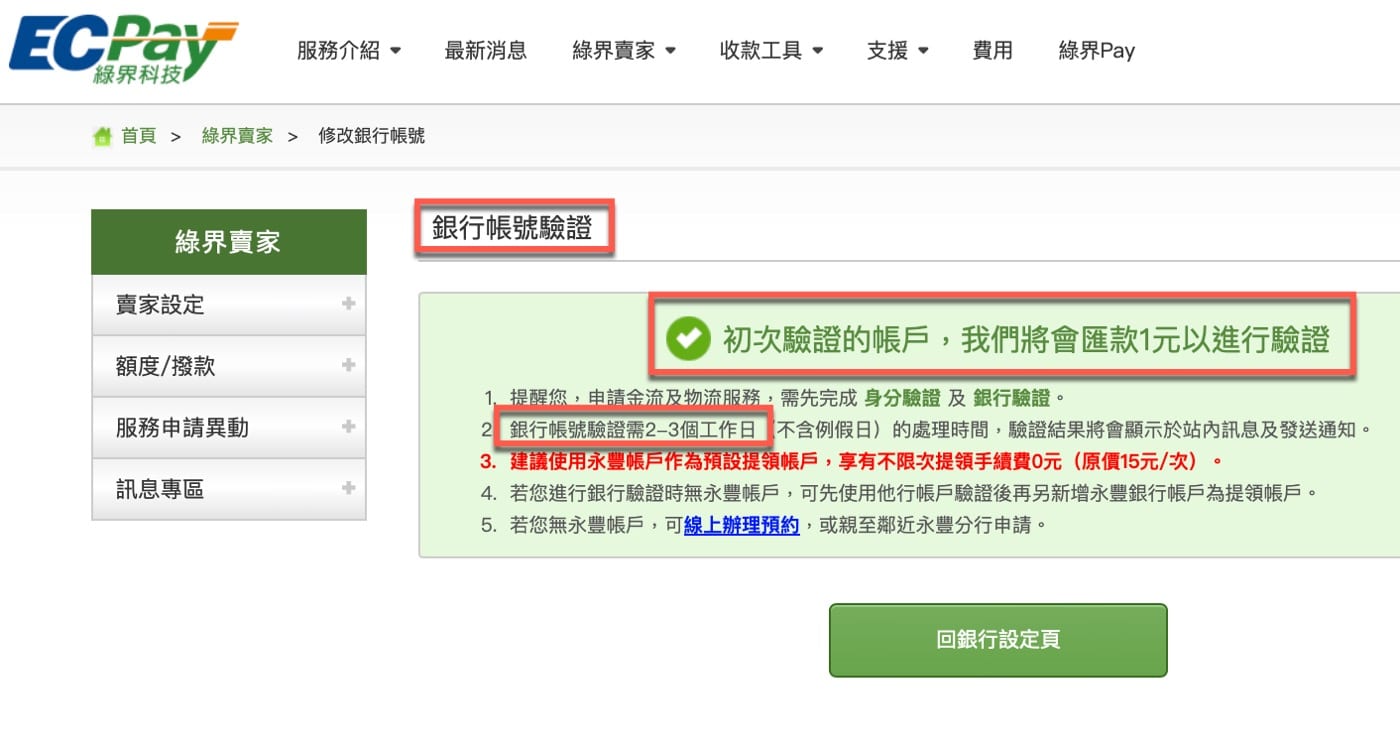
Task: Follow the 綠界賣家 breadcrumb link
Action: coord(237,136)
